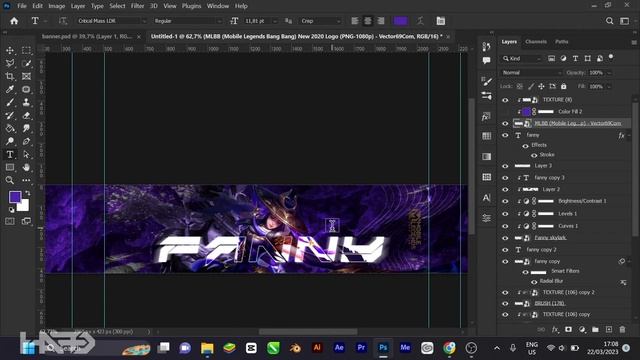The image size is (640, 360).
Task: Select the Rectangular Marquee tool
Action: click(x=26, y=50)
